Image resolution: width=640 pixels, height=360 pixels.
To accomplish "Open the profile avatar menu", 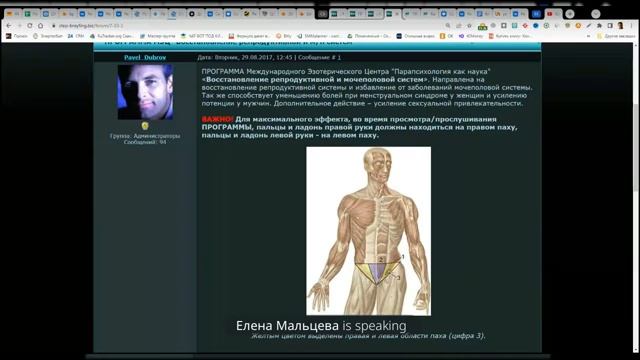I will pos(620,25).
